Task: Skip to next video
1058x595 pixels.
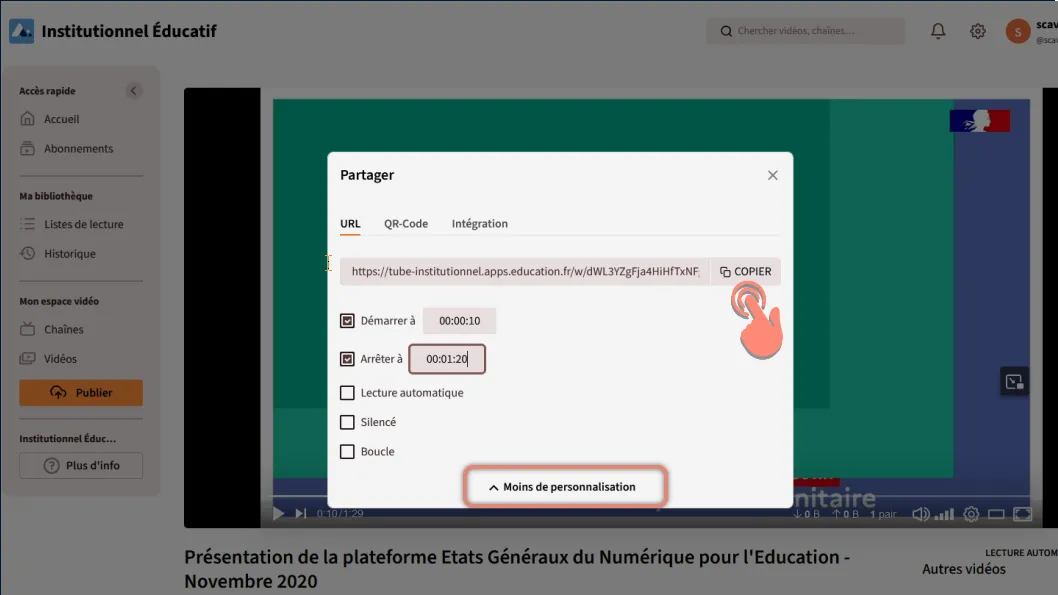Action: (301, 514)
